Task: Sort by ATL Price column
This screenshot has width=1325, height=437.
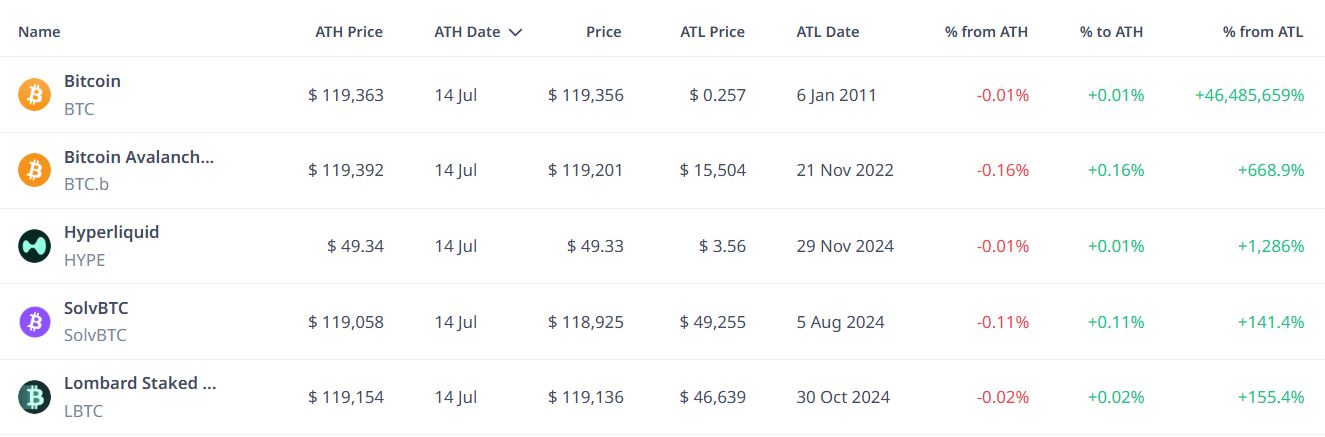Action: [x=712, y=32]
